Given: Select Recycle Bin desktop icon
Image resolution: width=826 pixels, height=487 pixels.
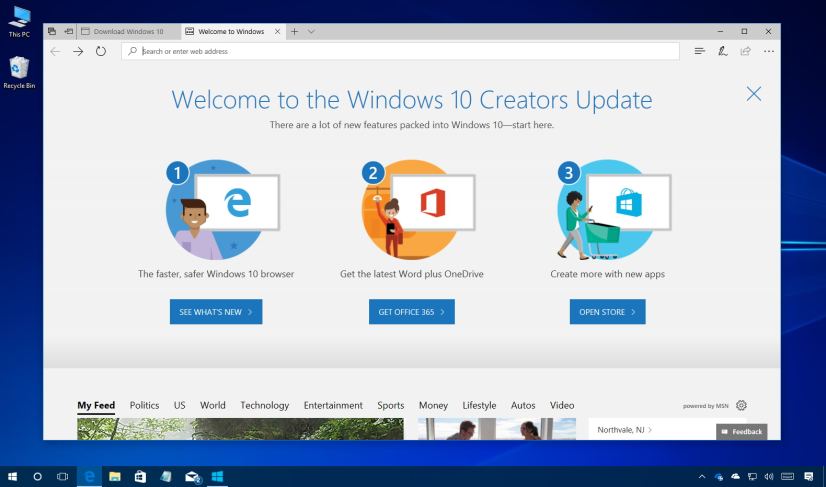Looking at the screenshot, I should tap(19, 73).
